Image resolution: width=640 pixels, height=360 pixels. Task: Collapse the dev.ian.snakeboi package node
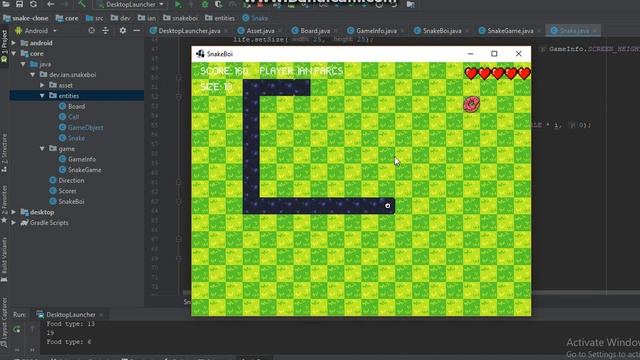[33, 75]
